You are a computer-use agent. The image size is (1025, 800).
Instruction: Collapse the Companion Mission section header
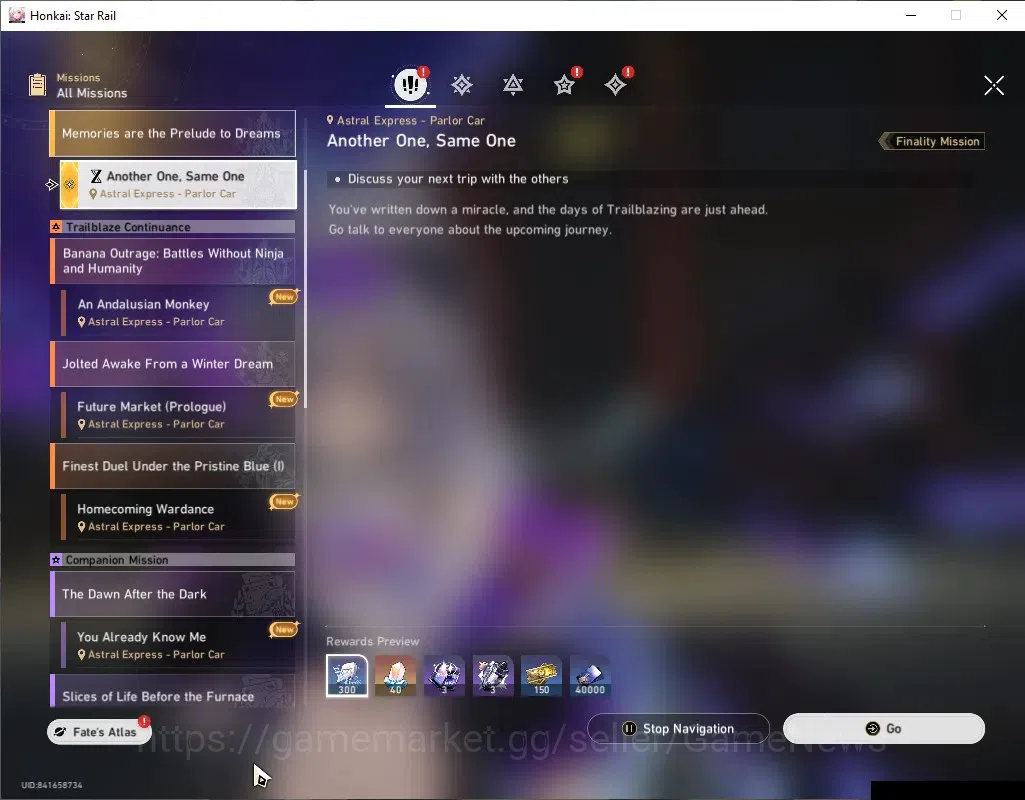coord(173,560)
